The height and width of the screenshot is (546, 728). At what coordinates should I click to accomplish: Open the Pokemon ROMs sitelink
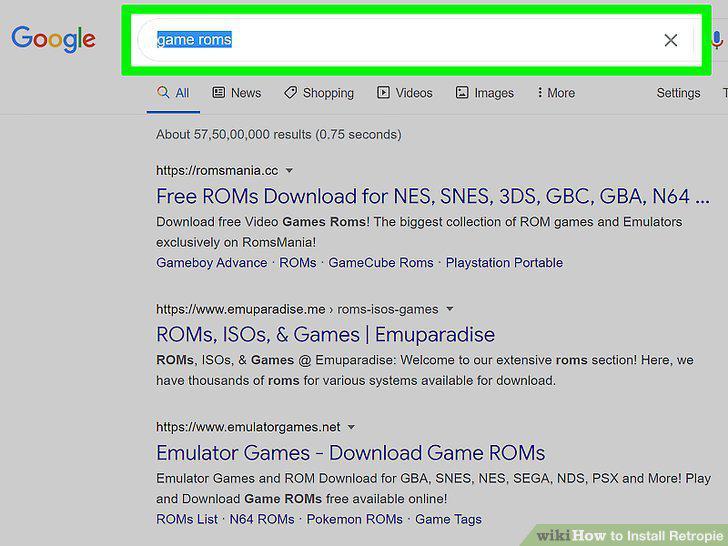click(355, 519)
